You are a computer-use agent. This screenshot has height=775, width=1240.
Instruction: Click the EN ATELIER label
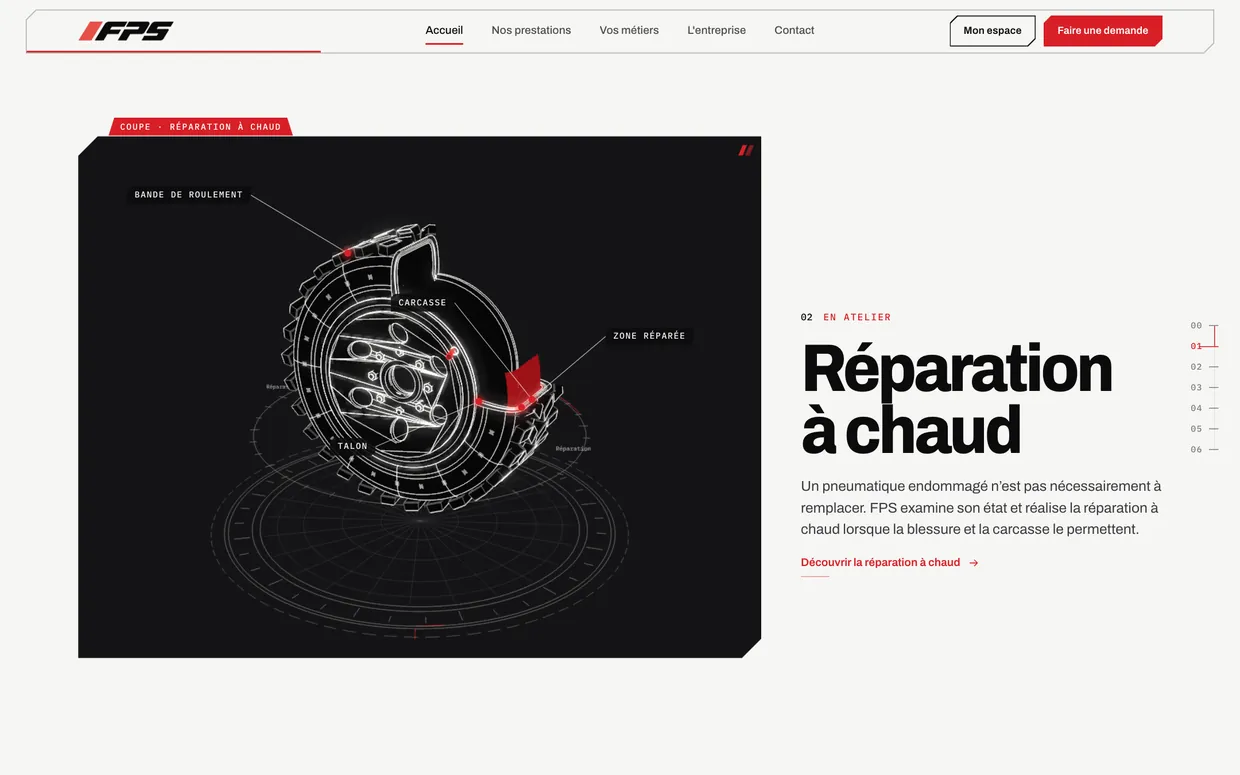857,317
